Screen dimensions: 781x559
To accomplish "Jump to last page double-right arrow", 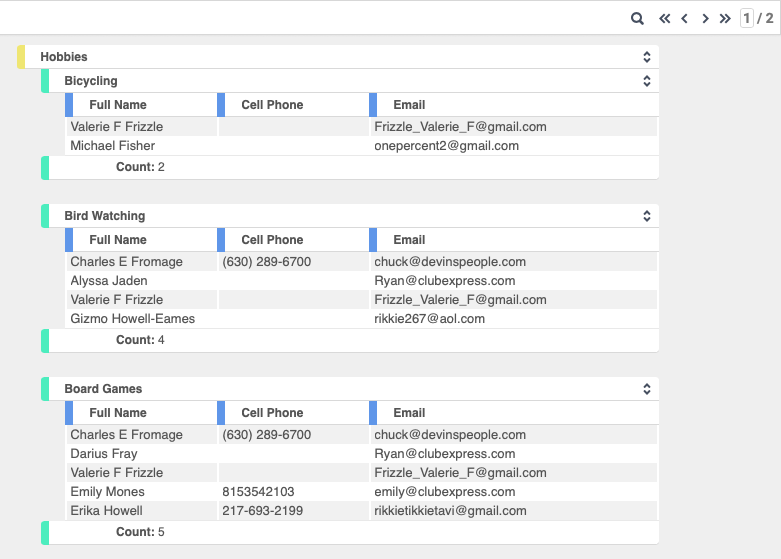I will coord(725,18).
